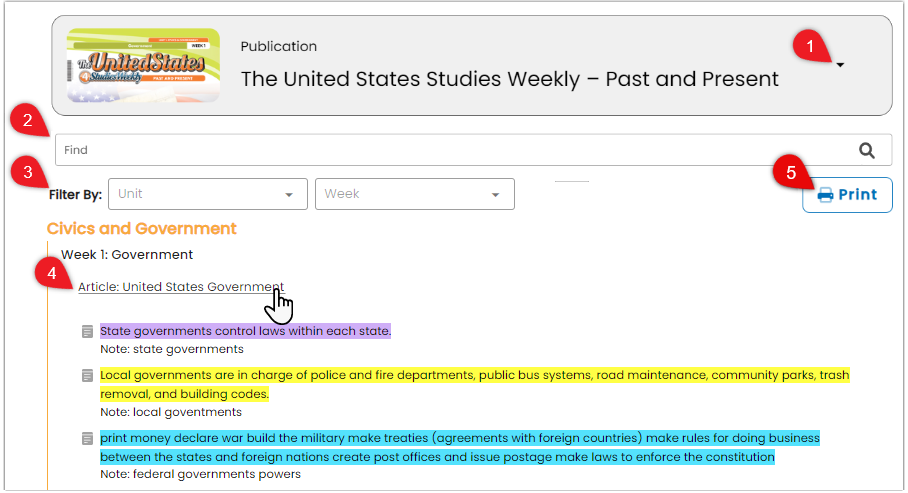Click the publication title text

510,79
